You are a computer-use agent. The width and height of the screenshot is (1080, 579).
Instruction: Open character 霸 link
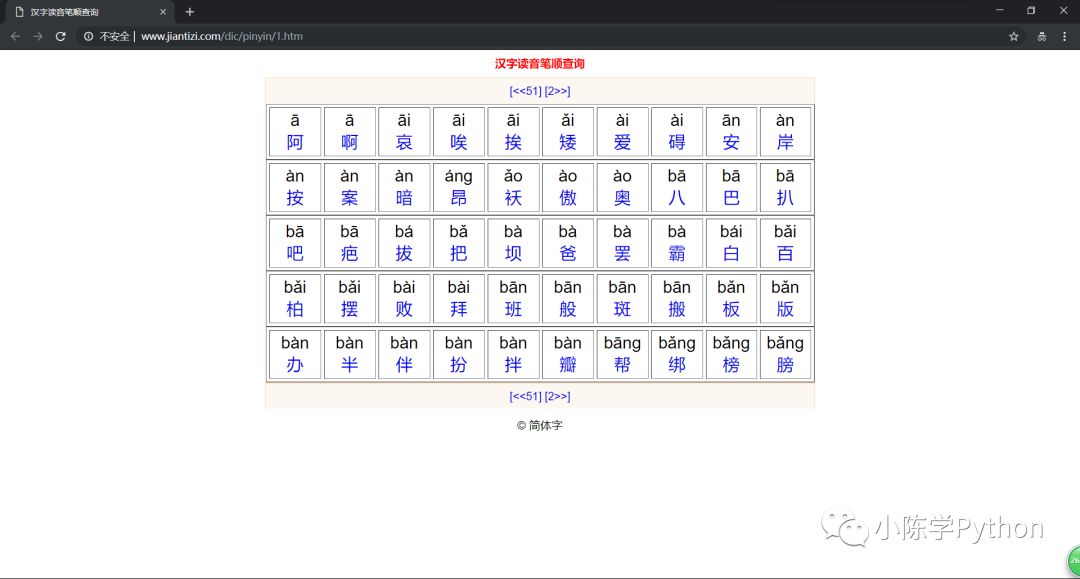[677, 254]
